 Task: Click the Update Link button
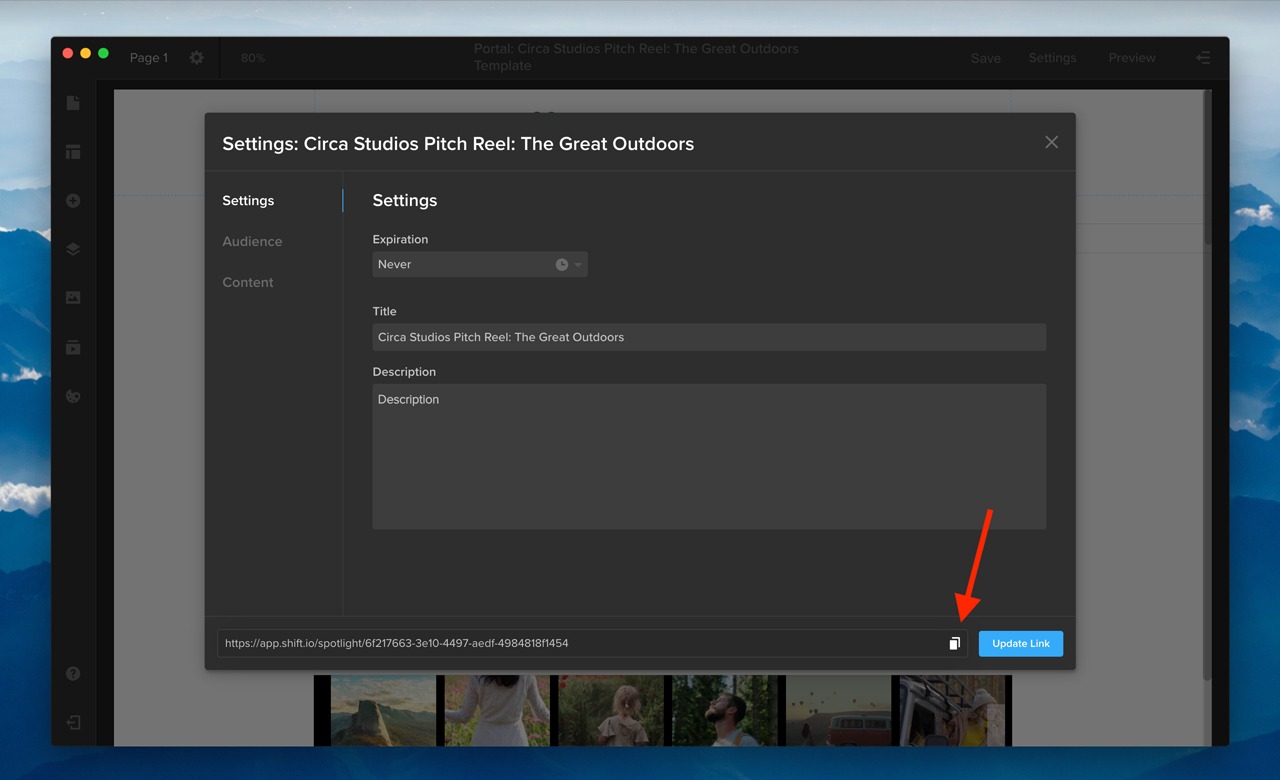click(1020, 643)
